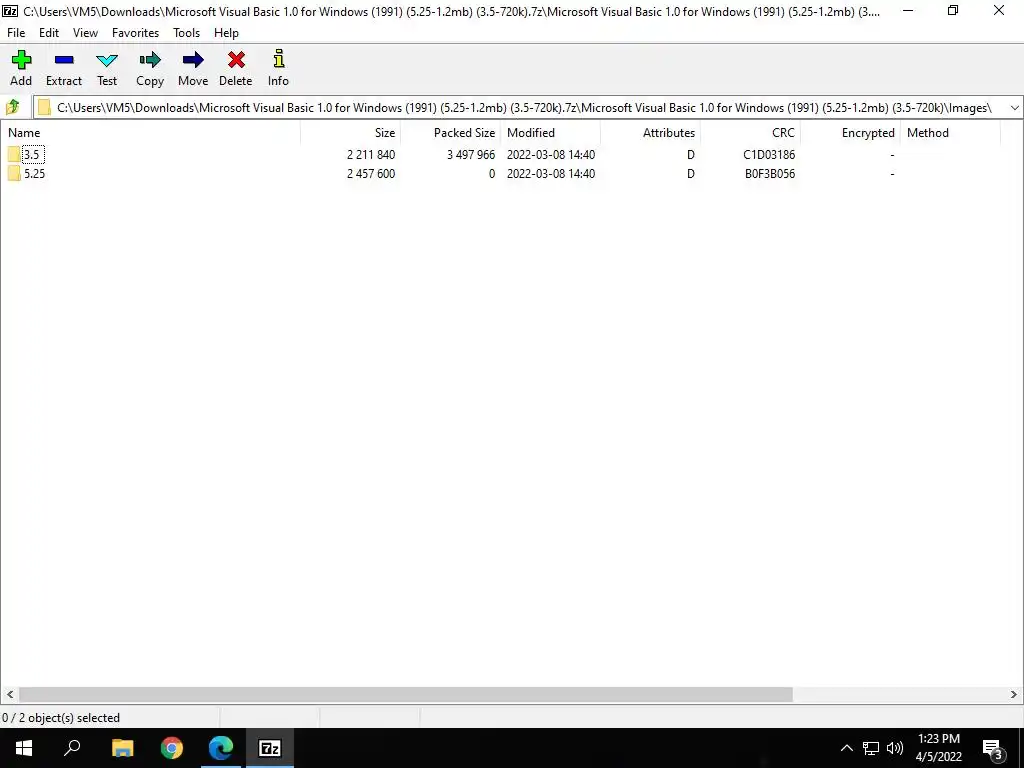The width and height of the screenshot is (1024, 768).
Task: Select the 5.25 folder icon
Action: pos(14,174)
